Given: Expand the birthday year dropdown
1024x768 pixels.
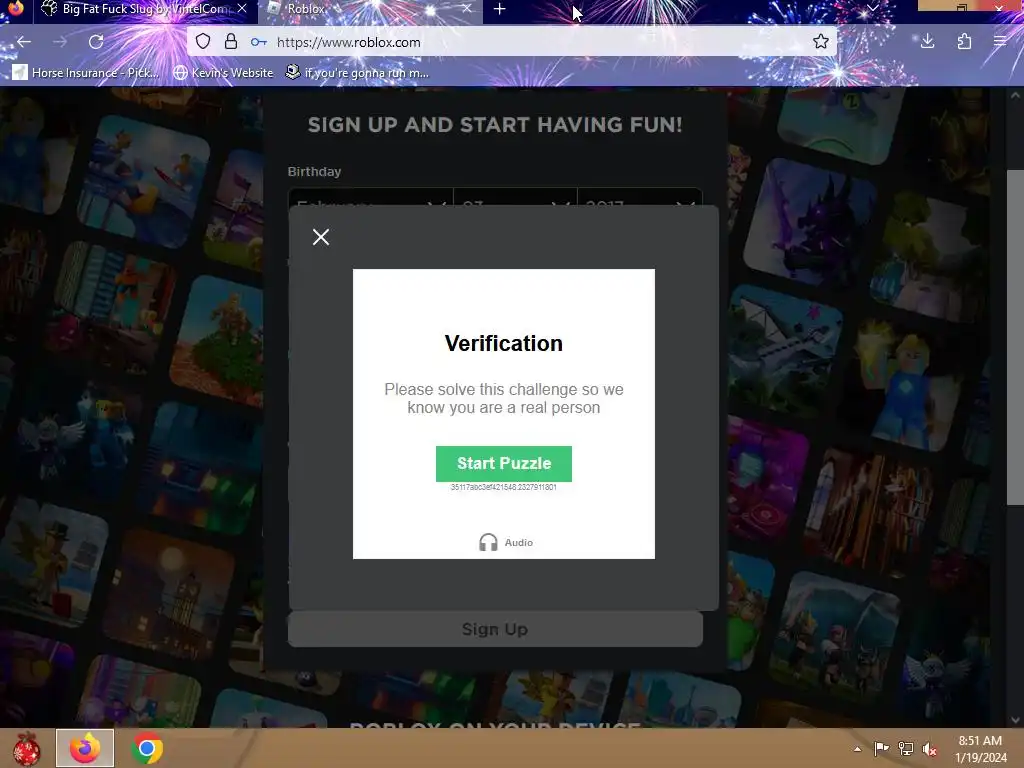Looking at the screenshot, I should coord(640,197).
